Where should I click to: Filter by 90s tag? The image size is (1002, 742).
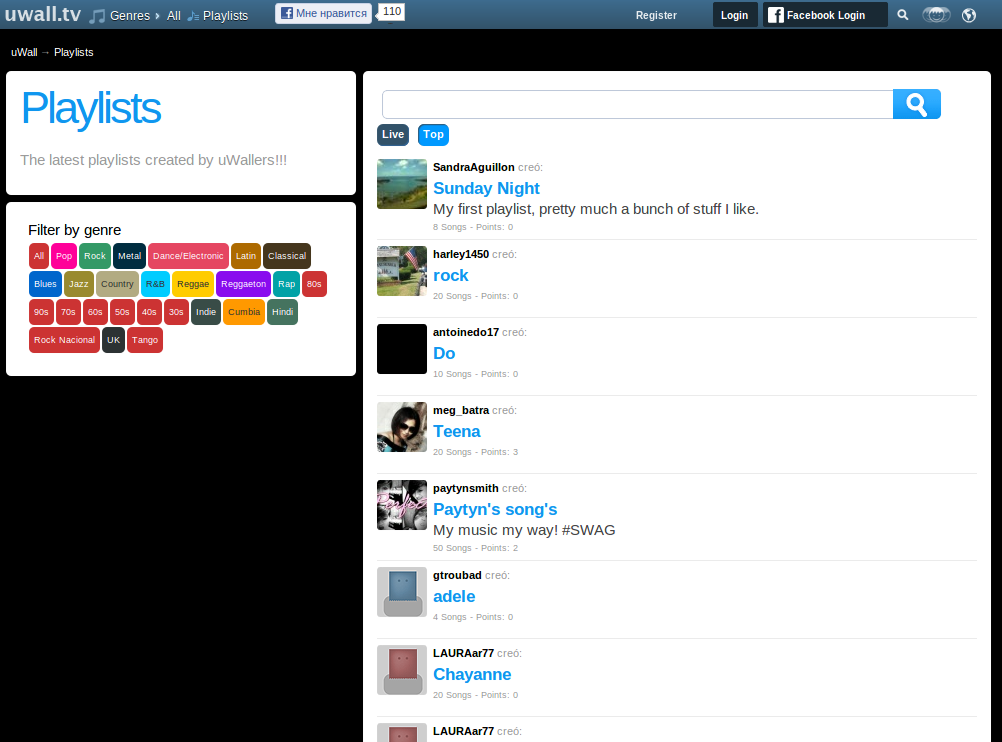pyautogui.click(x=42, y=312)
